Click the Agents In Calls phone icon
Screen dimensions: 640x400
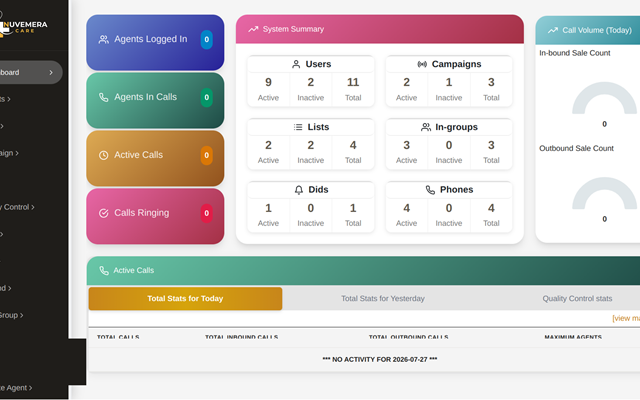tap(104, 97)
